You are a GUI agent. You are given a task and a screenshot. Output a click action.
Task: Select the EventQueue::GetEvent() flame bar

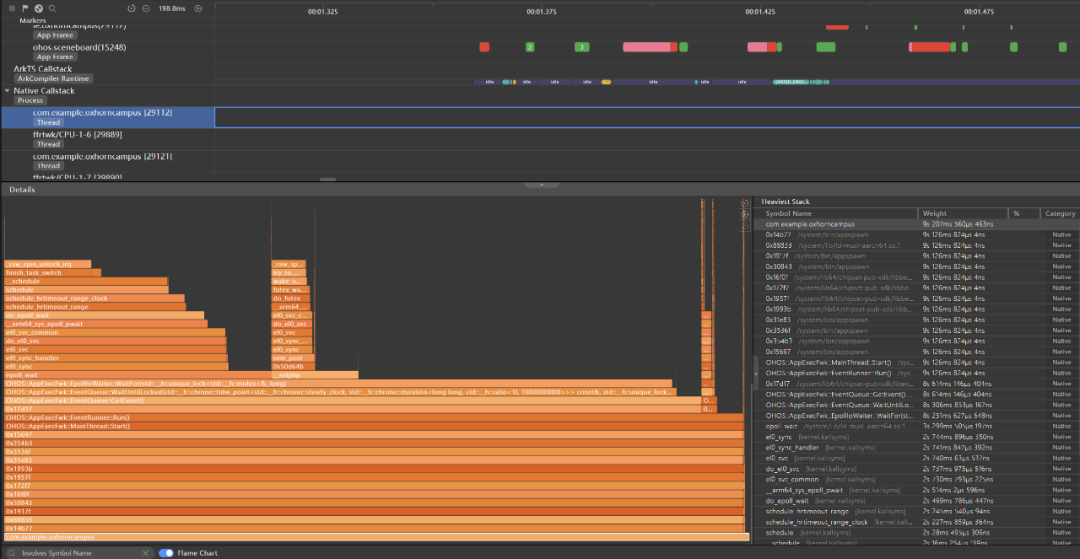tap(352, 401)
